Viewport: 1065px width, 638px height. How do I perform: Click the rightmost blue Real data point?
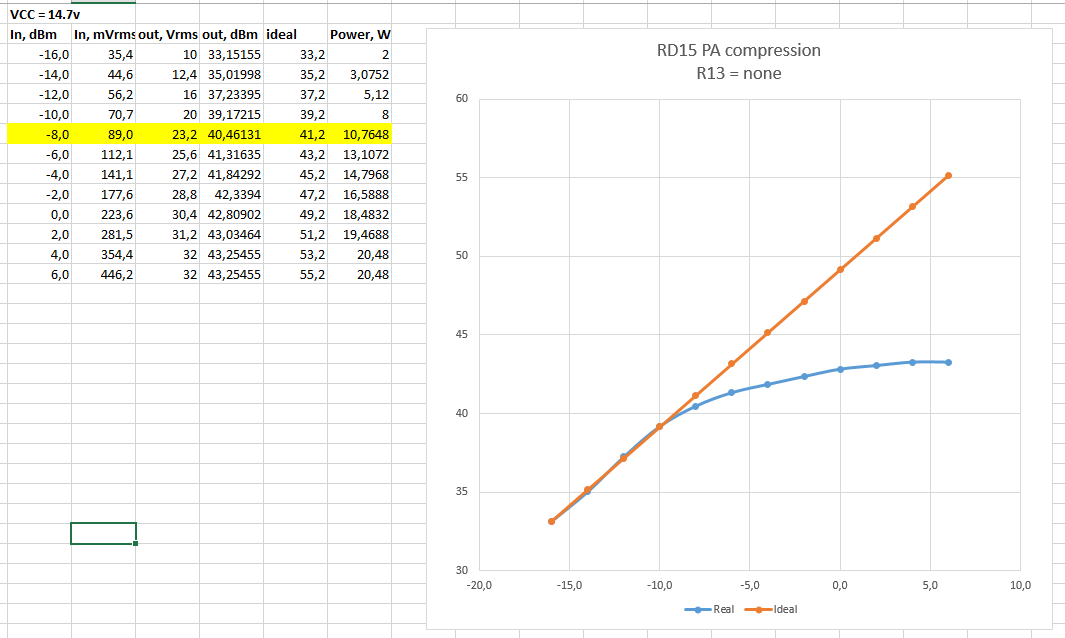click(948, 362)
